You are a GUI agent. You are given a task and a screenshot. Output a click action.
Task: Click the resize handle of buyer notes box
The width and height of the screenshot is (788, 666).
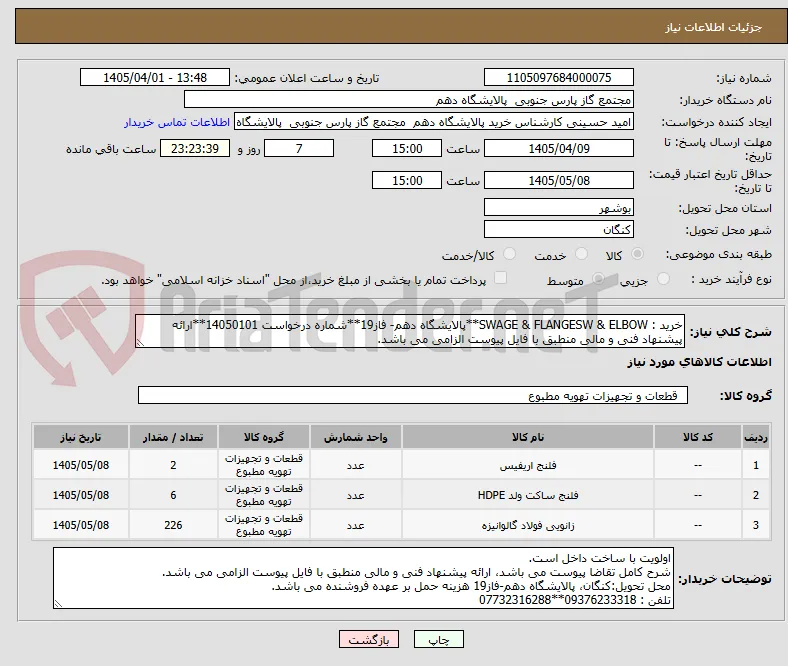point(58,603)
